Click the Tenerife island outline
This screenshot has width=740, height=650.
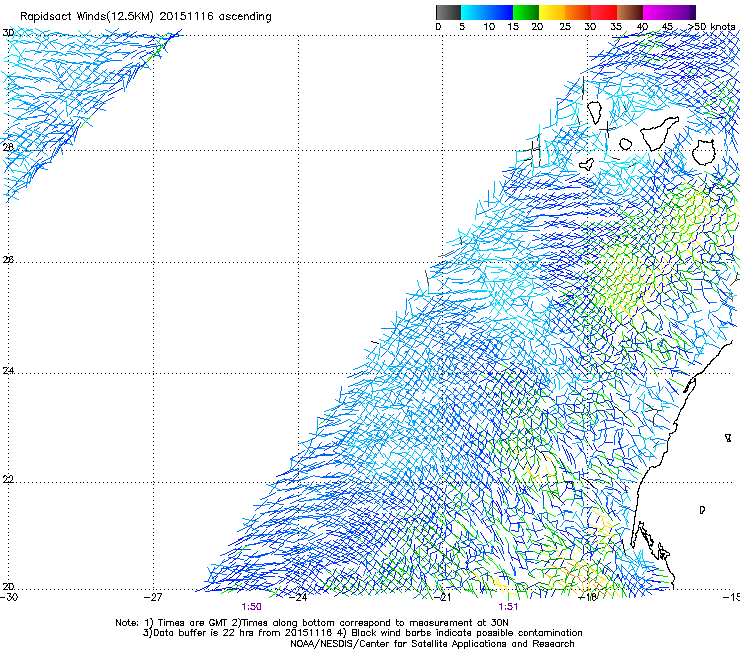[659, 133]
